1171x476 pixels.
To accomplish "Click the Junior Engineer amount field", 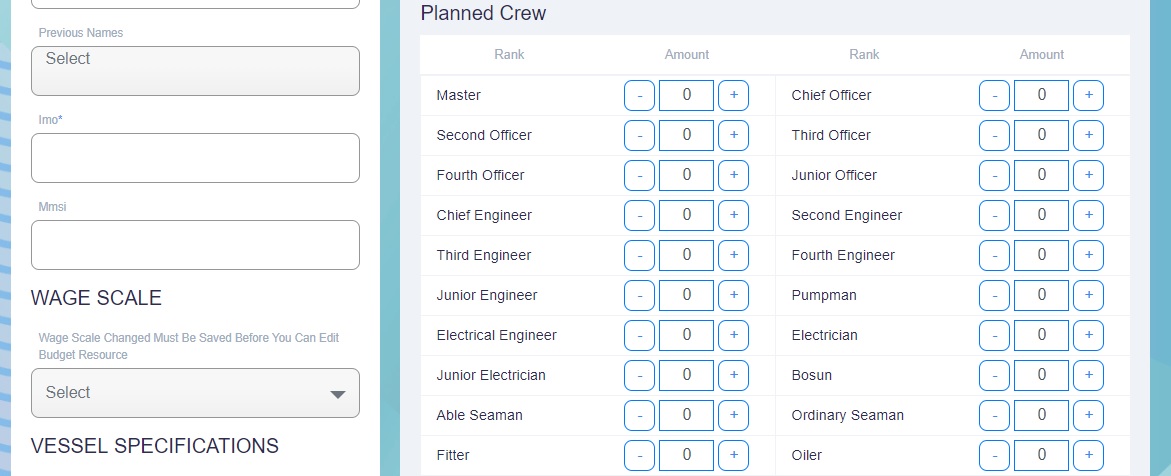I will pos(686,295).
